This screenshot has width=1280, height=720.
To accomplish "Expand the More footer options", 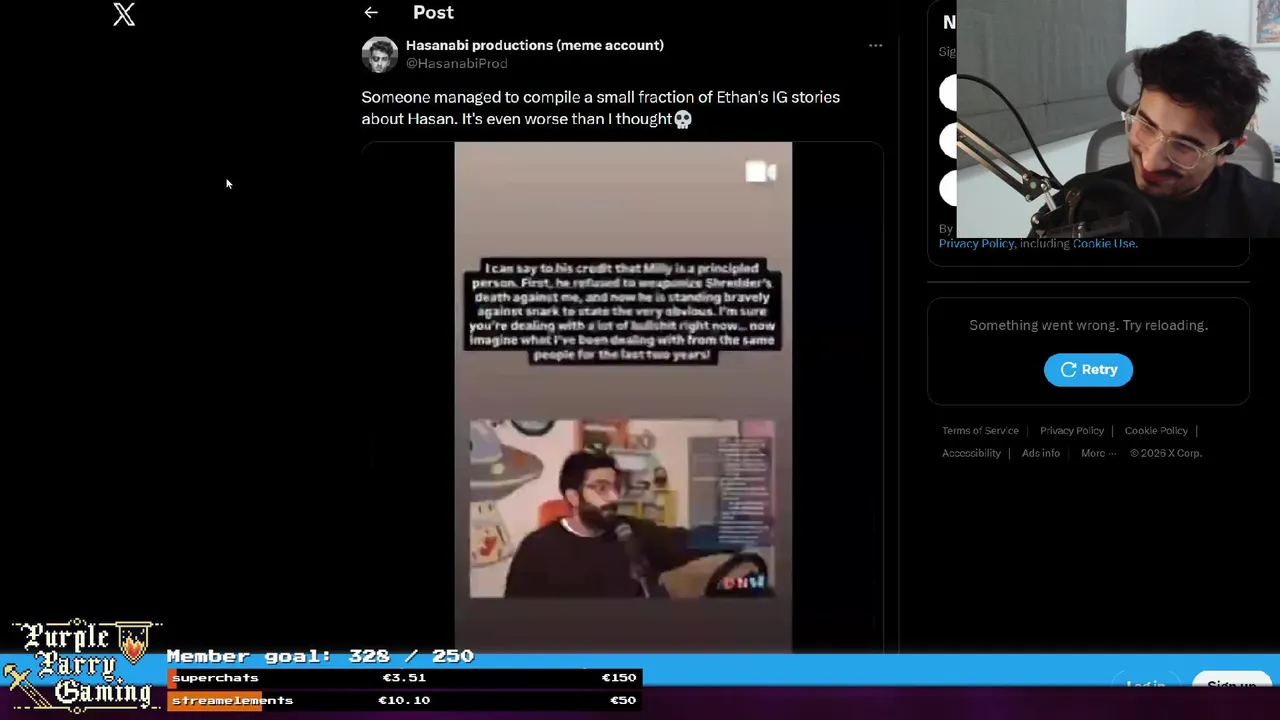I will [x=1098, y=453].
